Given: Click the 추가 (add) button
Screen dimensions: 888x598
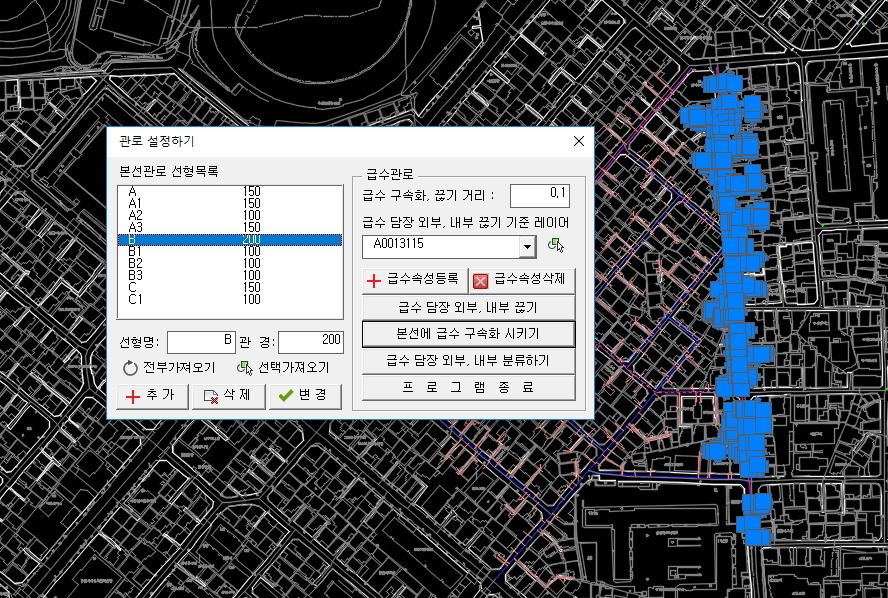Looking at the screenshot, I should [152, 396].
